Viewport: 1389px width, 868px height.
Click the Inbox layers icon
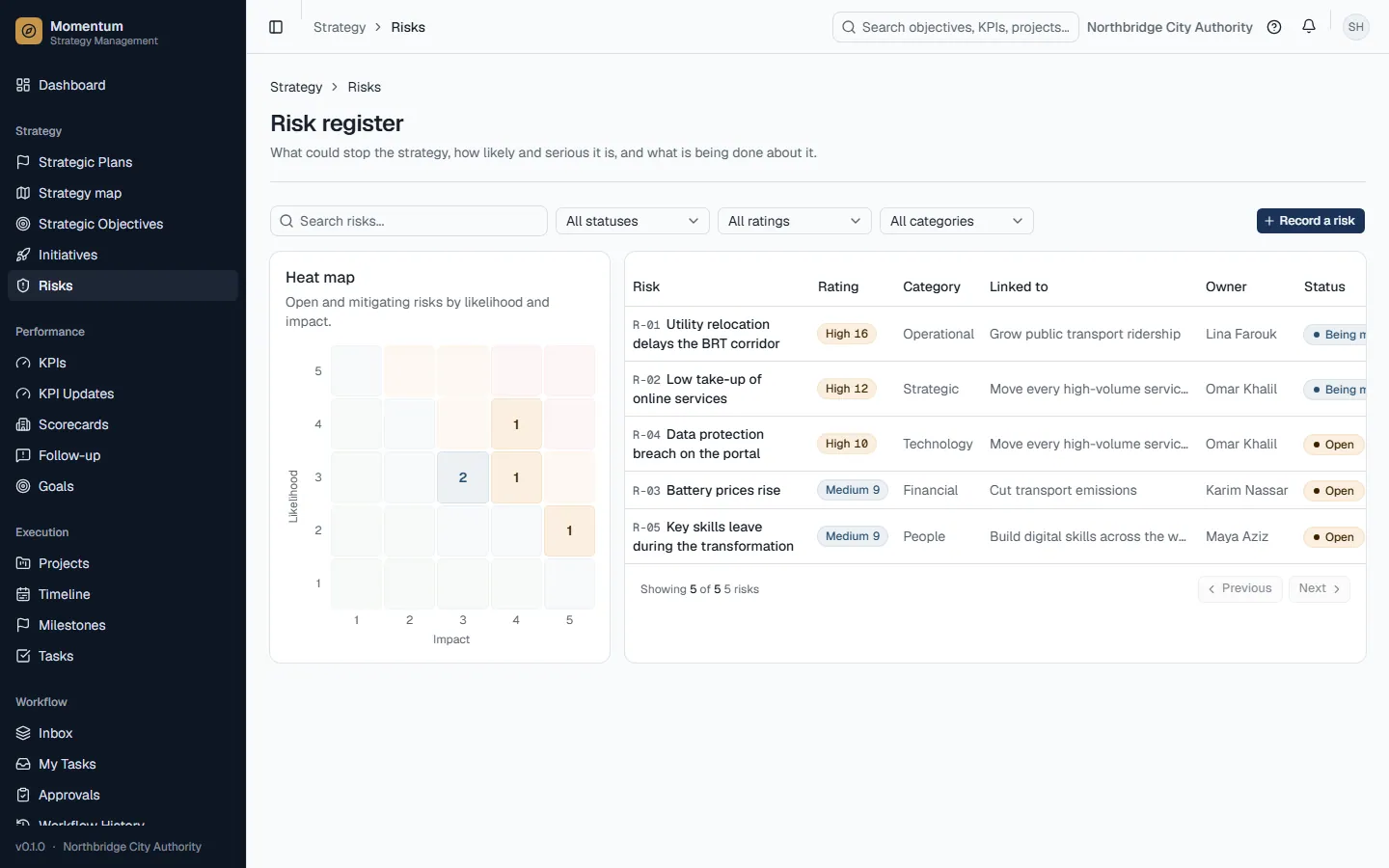[23, 733]
